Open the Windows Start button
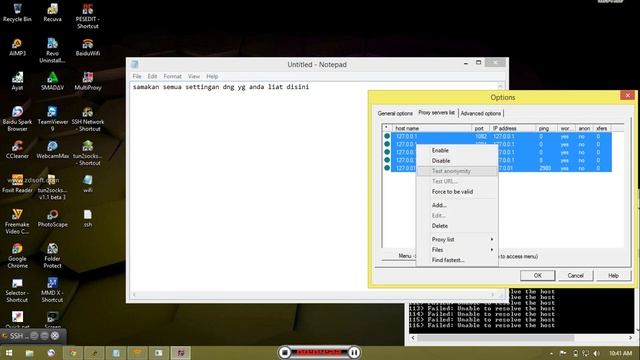This screenshot has height=360, width=640. [x=9, y=353]
